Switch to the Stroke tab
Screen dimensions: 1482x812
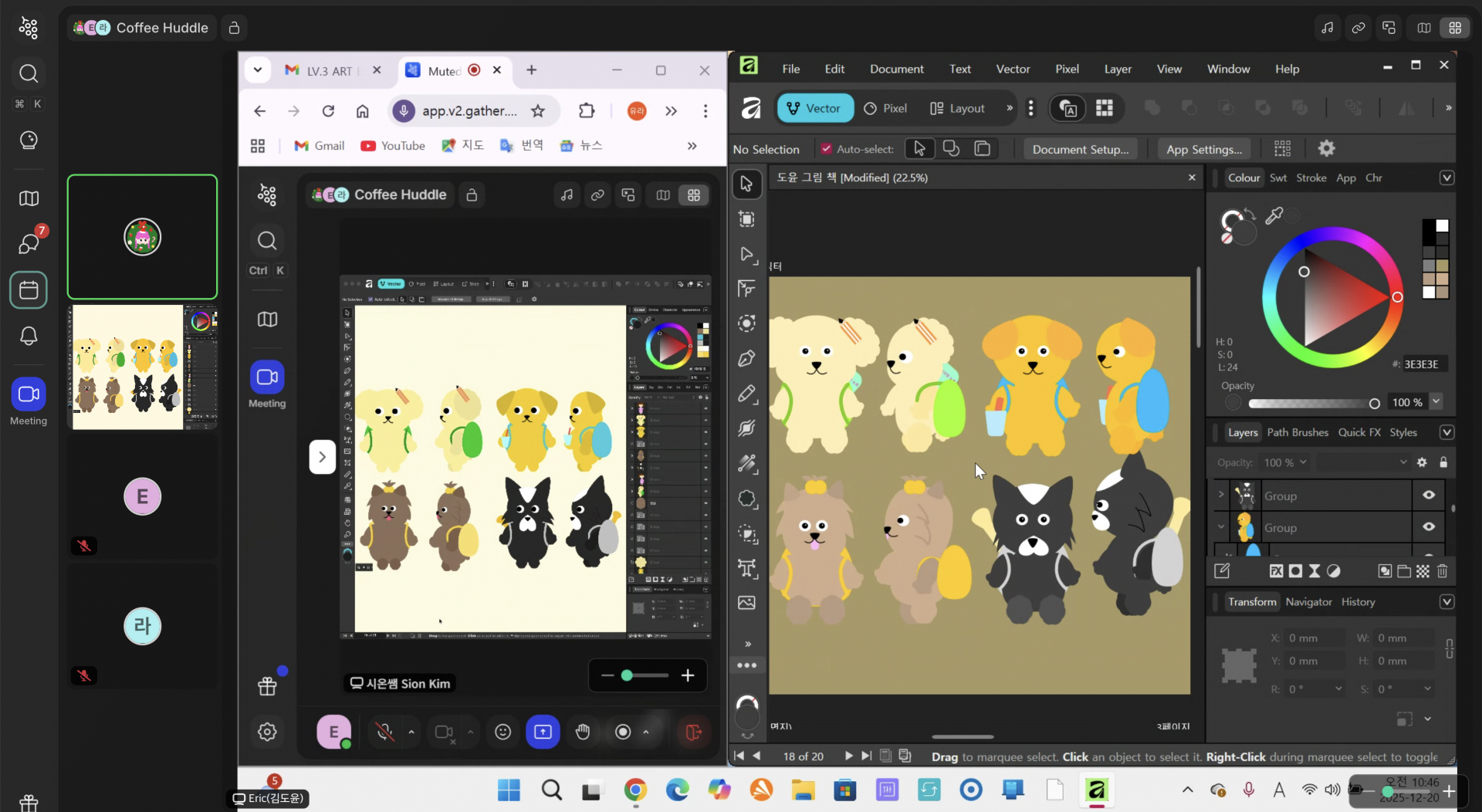point(1311,178)
